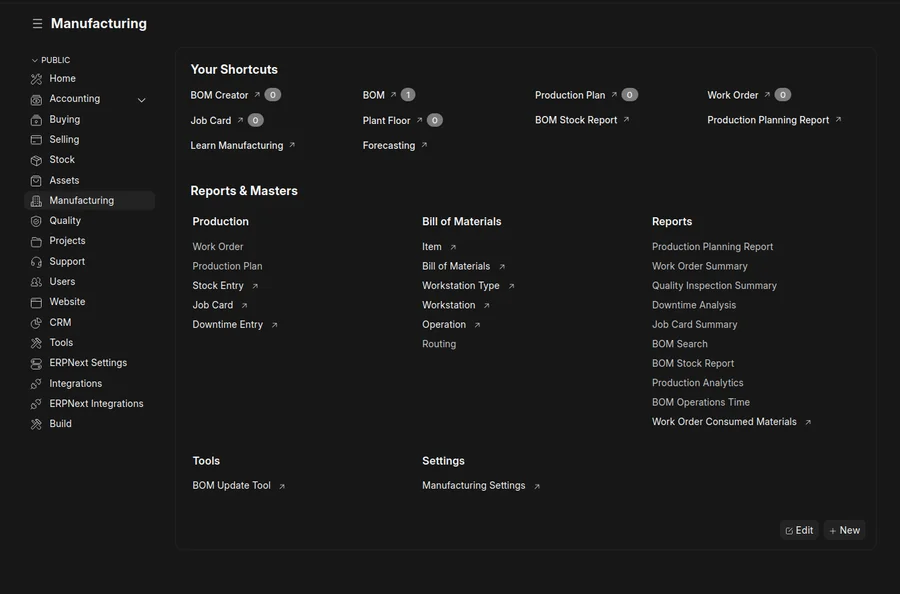Click the Stock box icon in sidebar
Screen dimensions: 900x594
[36, 160]
